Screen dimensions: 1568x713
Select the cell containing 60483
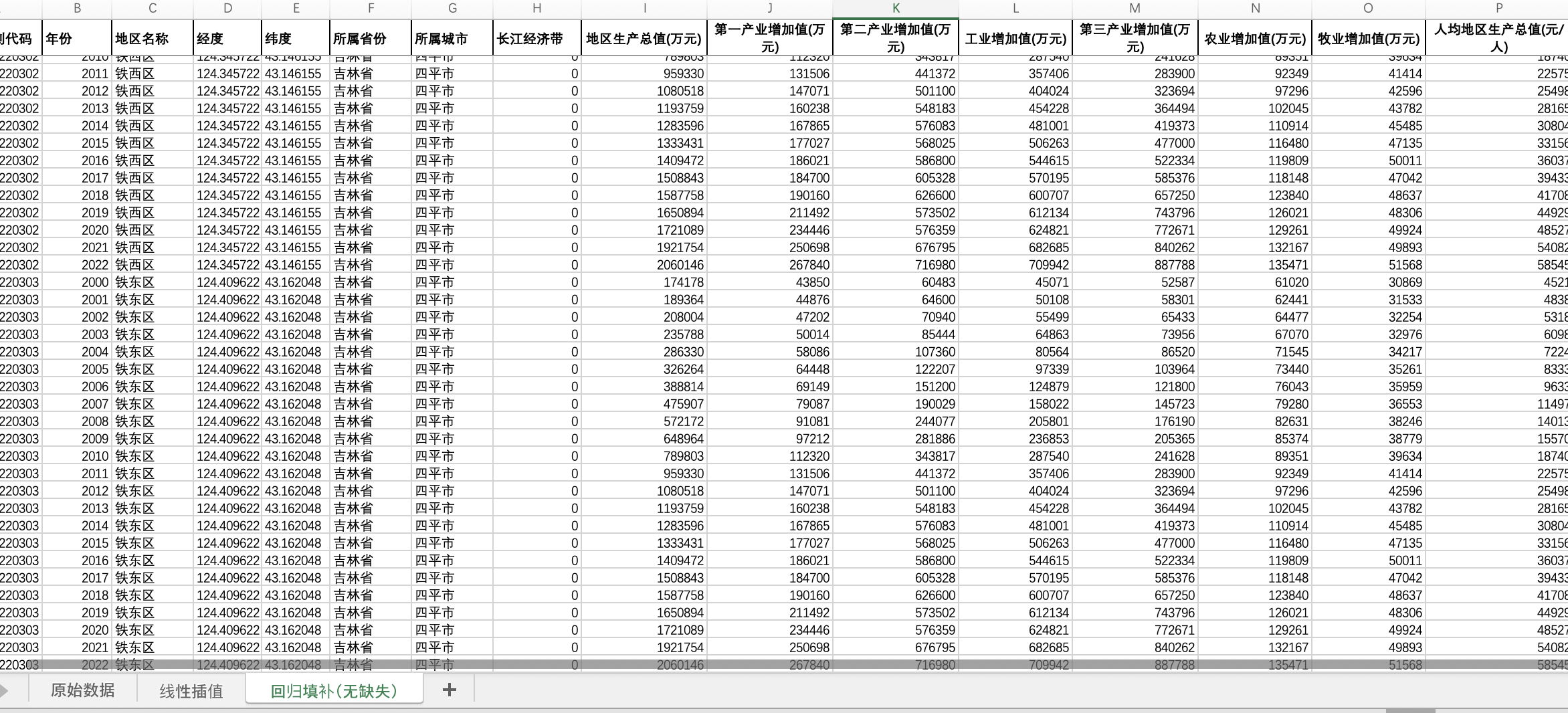tap(896, 282)
